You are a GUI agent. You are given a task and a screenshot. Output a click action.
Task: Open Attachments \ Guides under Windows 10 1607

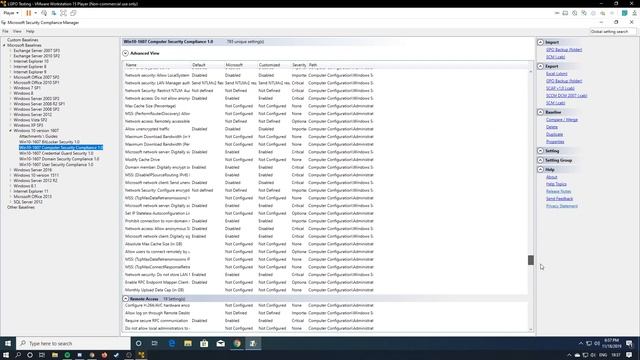[38, 136]
